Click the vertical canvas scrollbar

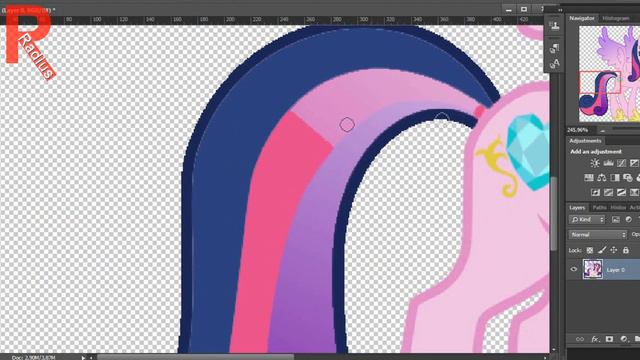553,213
